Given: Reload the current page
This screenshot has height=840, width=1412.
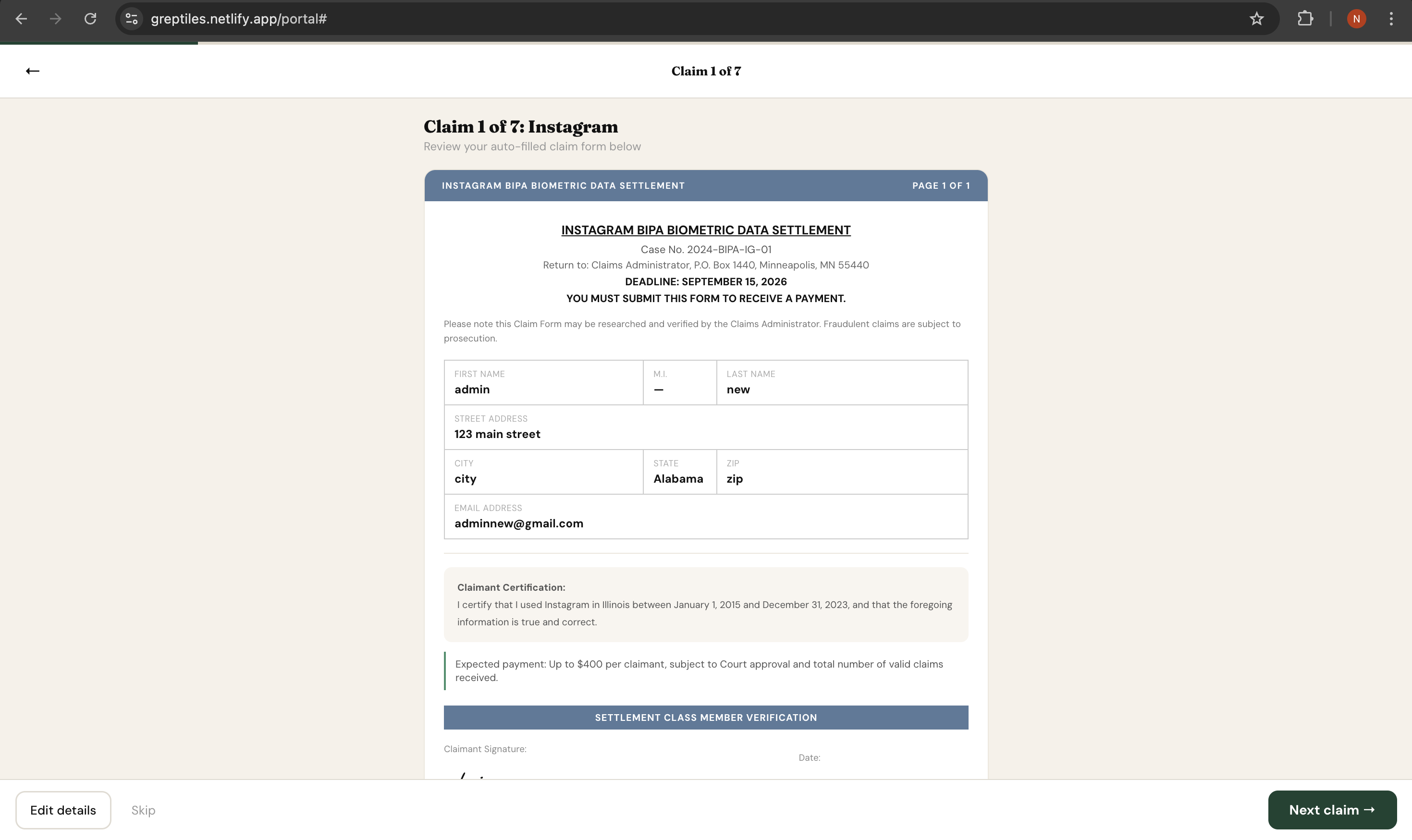Looking at the screenshot, I should [x=91, y=19].
